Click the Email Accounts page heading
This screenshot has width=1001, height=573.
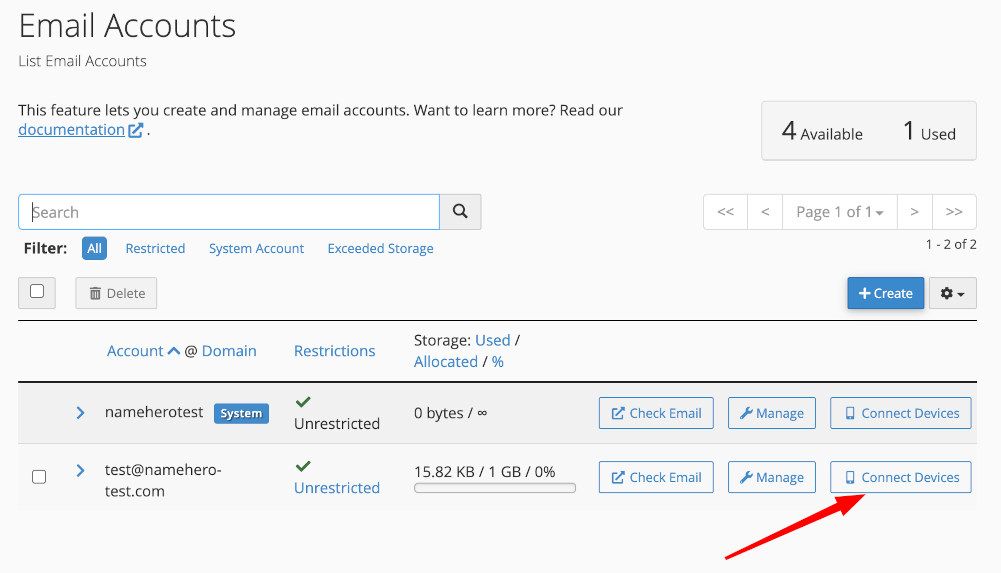click(127, 26)
